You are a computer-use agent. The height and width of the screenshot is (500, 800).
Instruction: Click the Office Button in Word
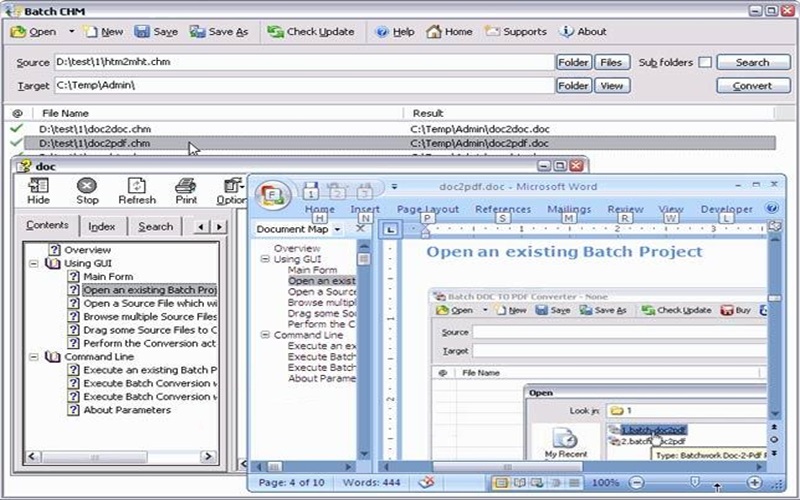click(x=272, y=195)
